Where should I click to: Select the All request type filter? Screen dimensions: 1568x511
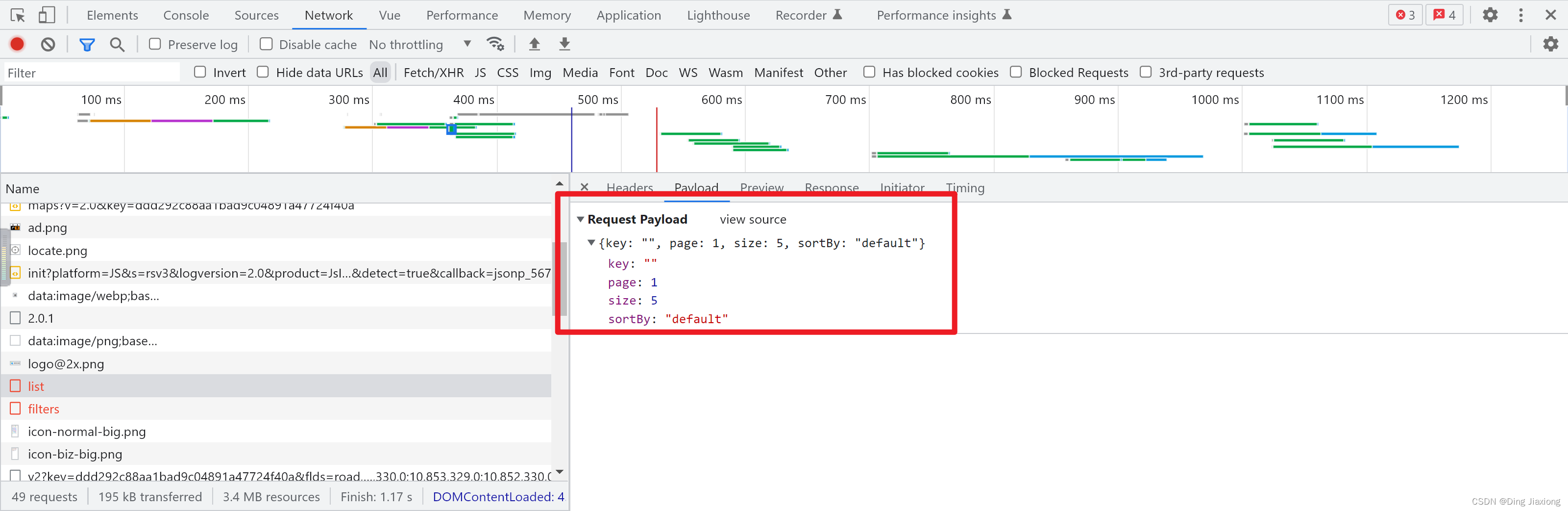380,73
